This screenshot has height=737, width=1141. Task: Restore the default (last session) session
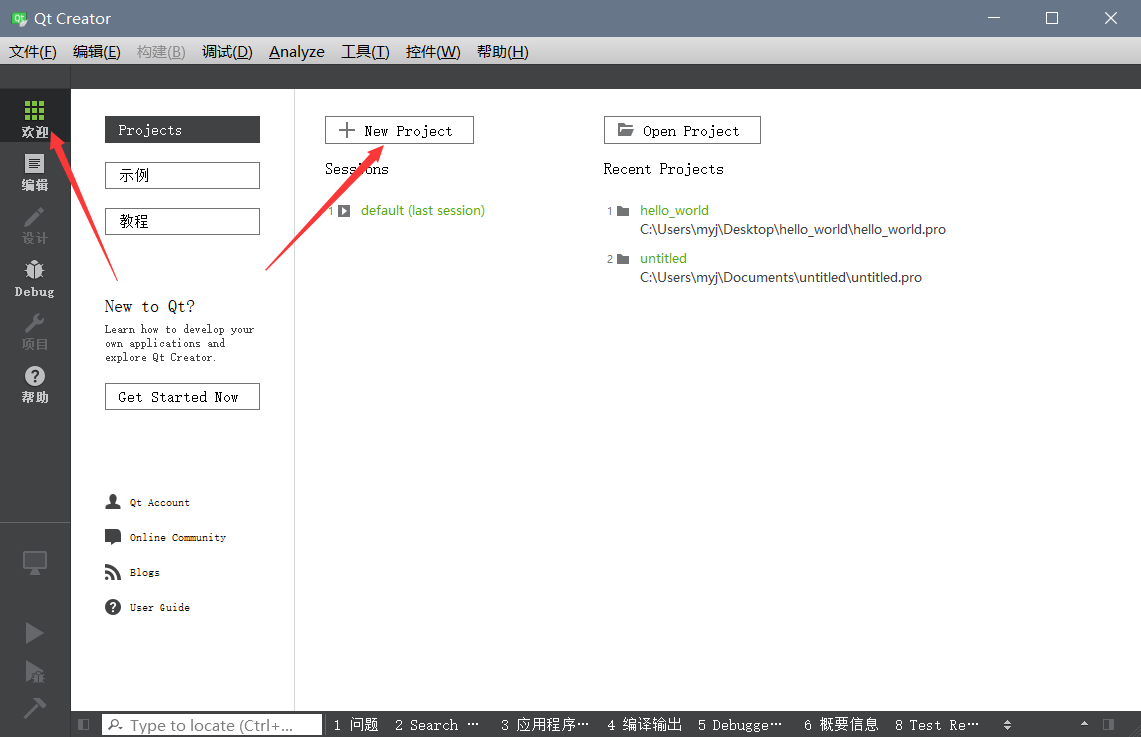point(423,210)
